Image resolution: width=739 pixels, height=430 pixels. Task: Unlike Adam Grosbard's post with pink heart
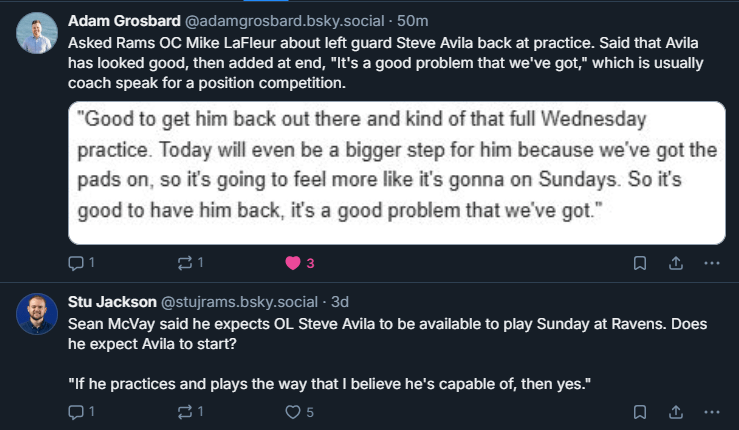tap(293, 263)
